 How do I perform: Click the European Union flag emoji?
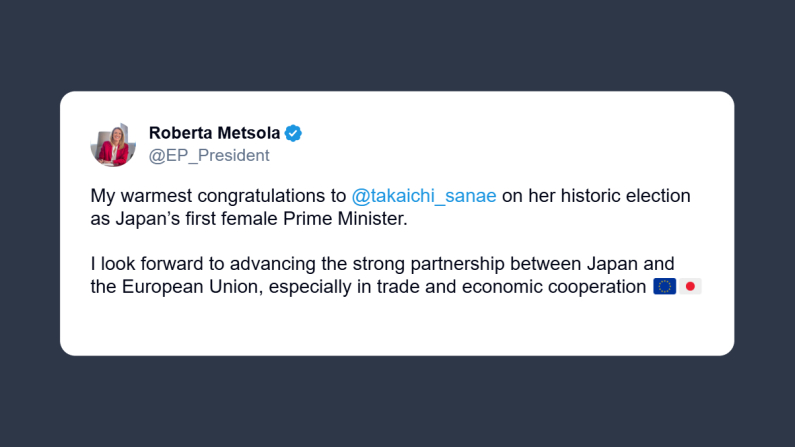664,287
